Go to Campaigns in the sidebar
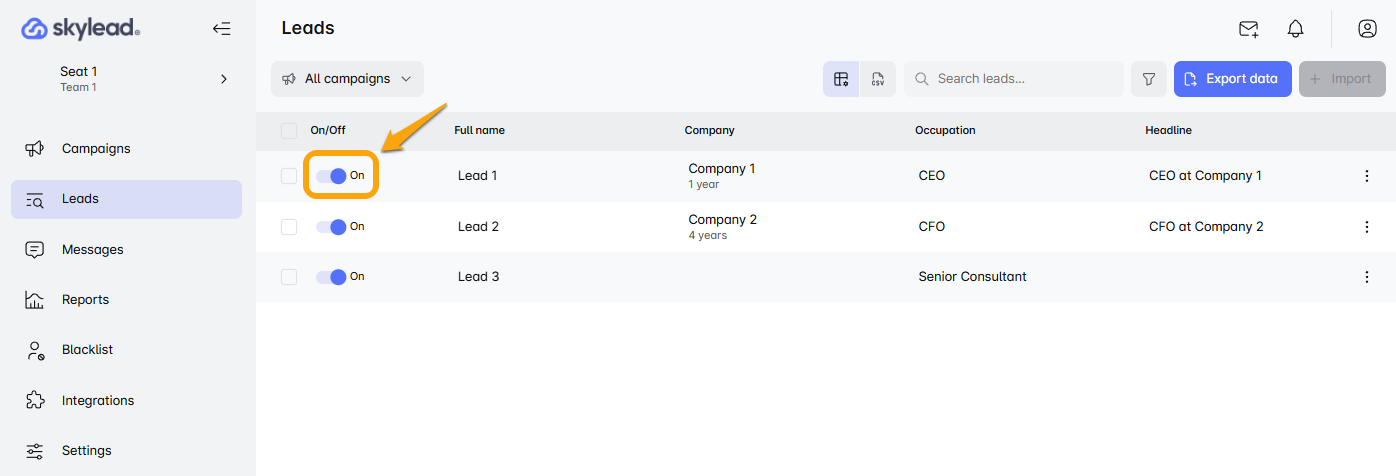Viewport: 1396px width, 476px height. 96,149
